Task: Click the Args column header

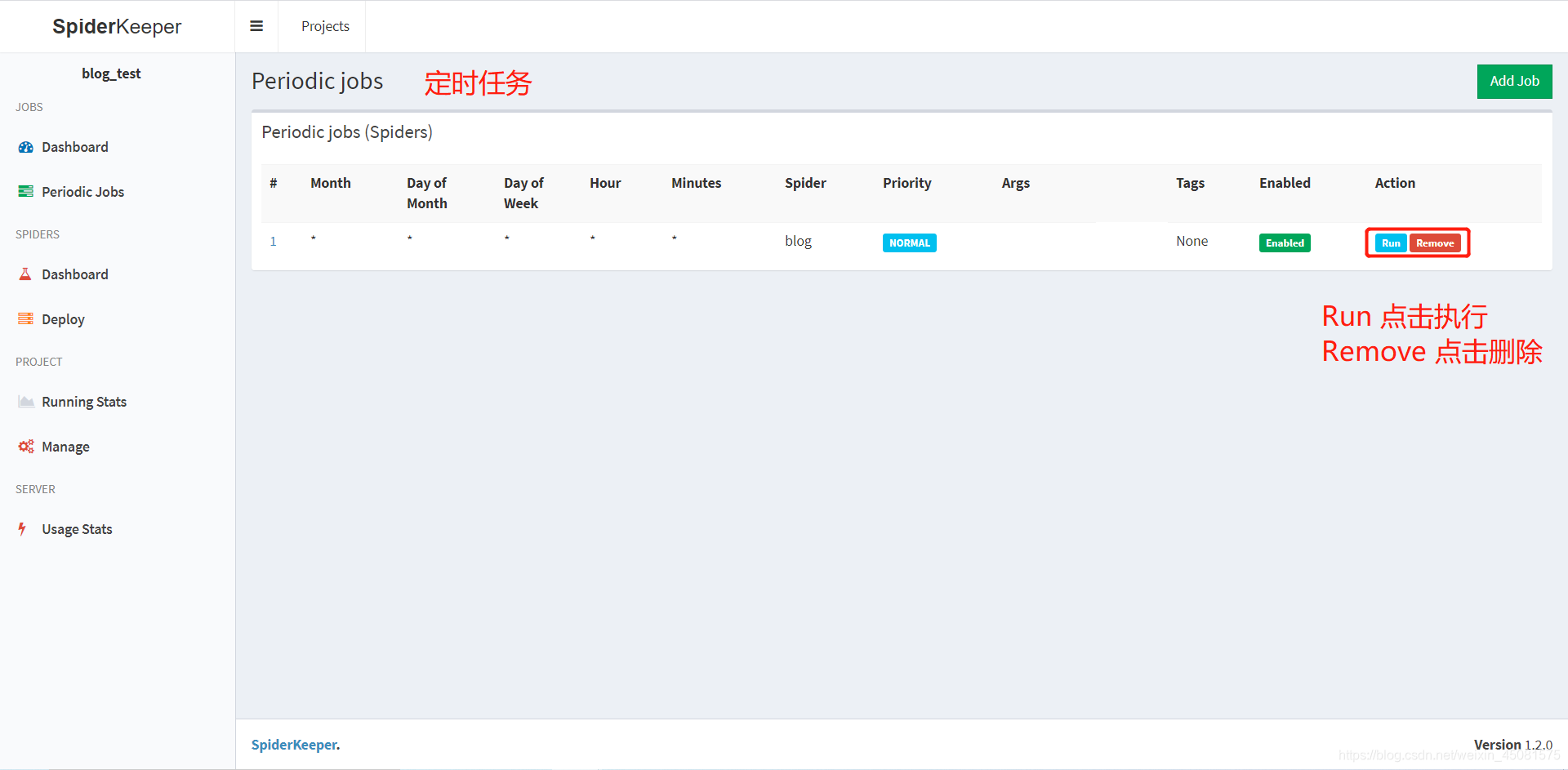Action: (1015, 183)
